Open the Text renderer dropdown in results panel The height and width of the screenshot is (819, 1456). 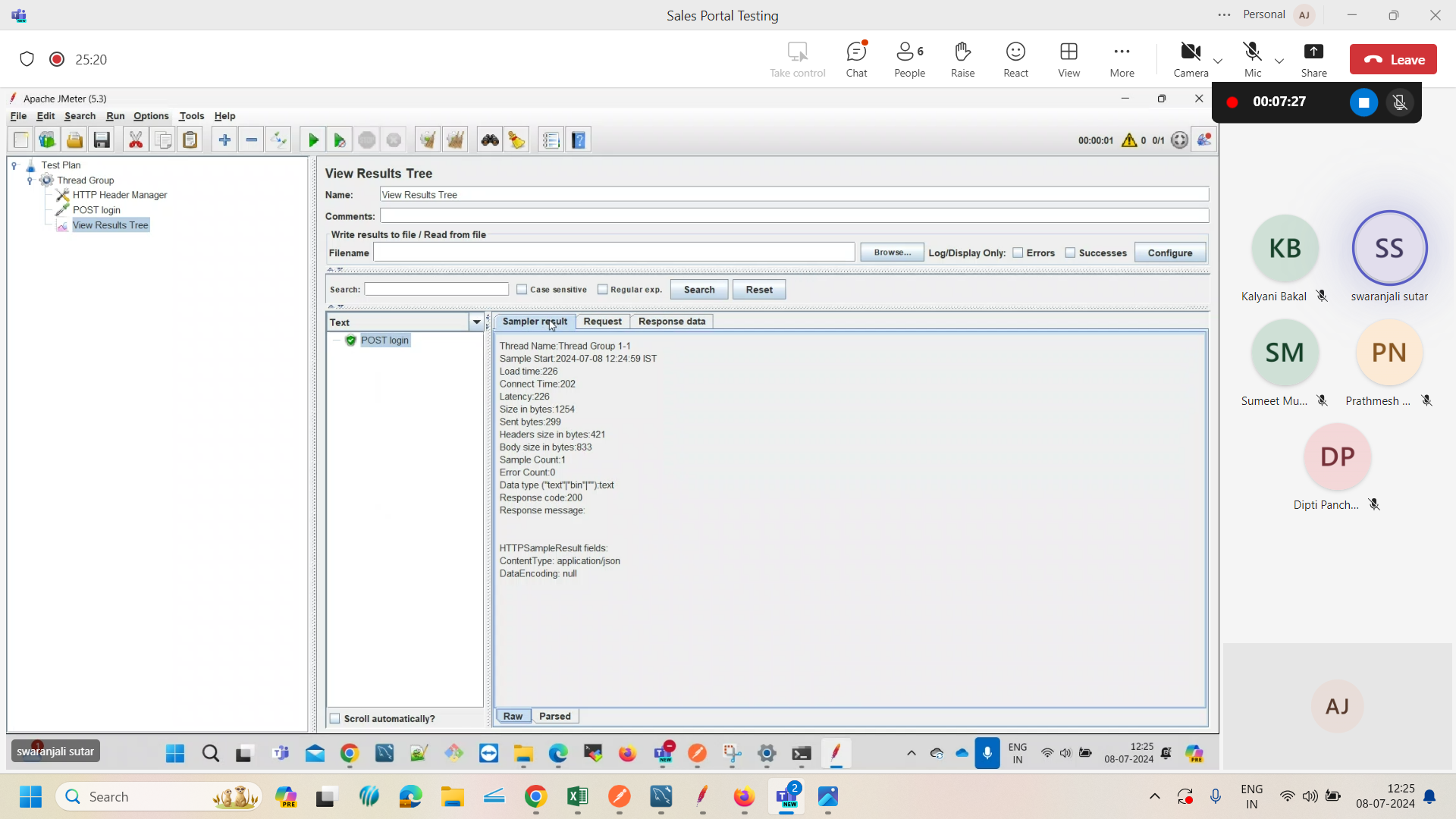click(476, 322)
